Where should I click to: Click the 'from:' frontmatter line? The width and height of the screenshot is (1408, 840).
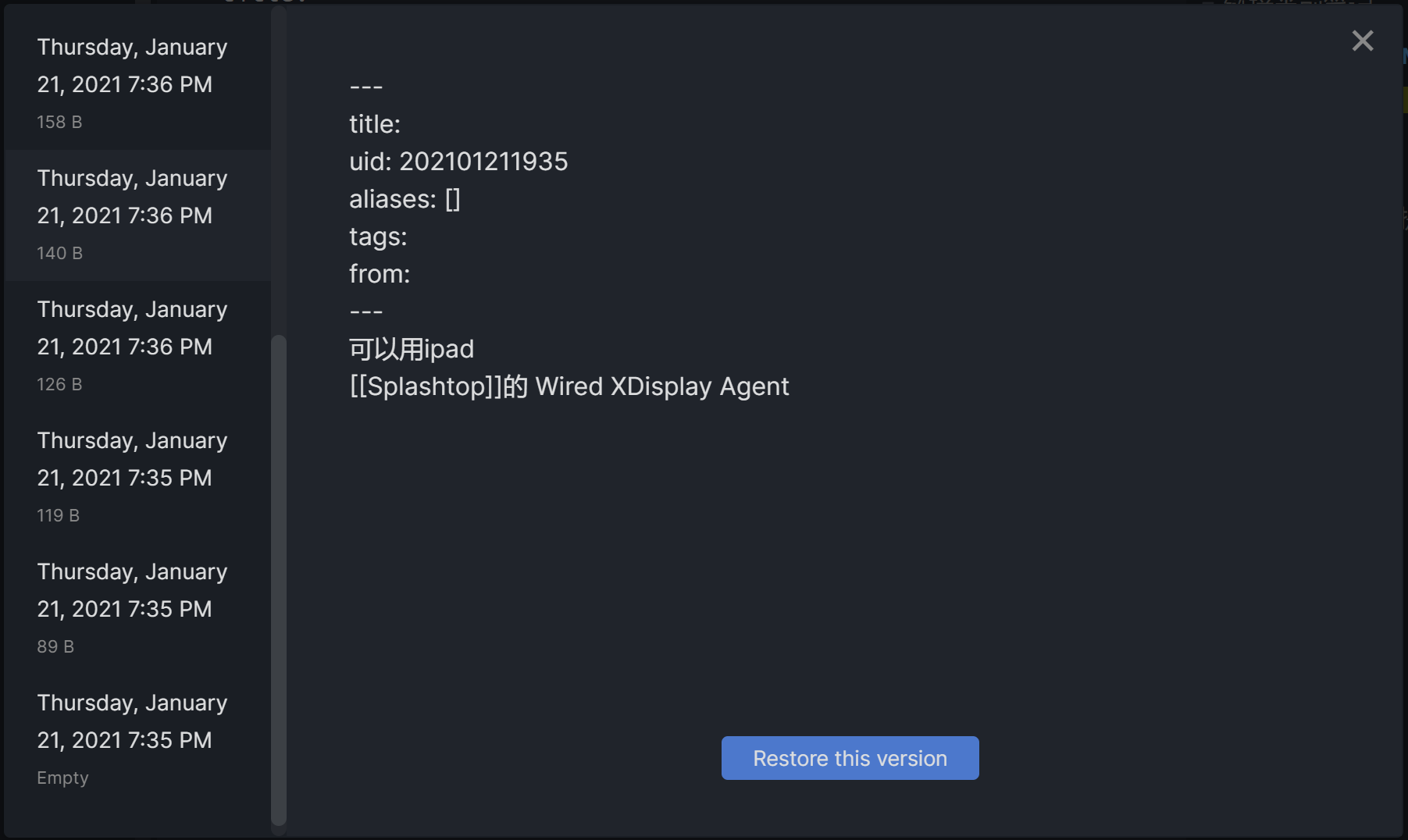[x=380, y=274]
